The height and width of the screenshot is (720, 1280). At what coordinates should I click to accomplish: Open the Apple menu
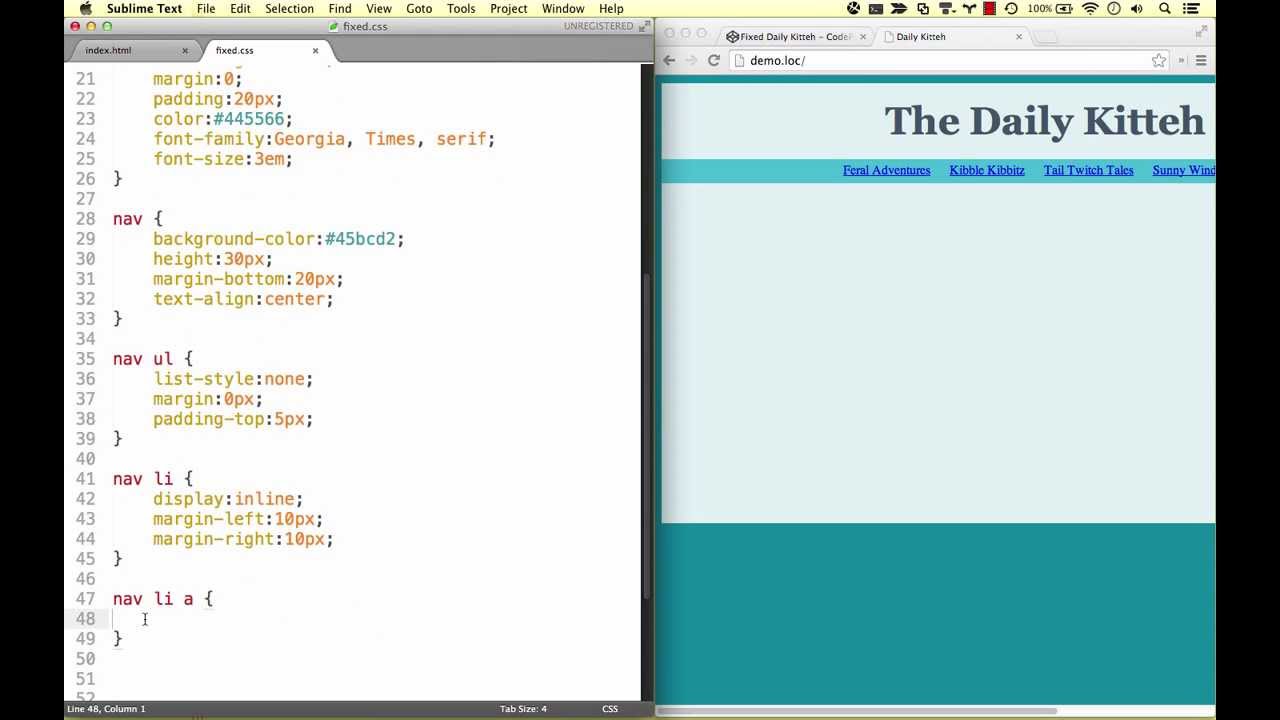click(86, 8)
